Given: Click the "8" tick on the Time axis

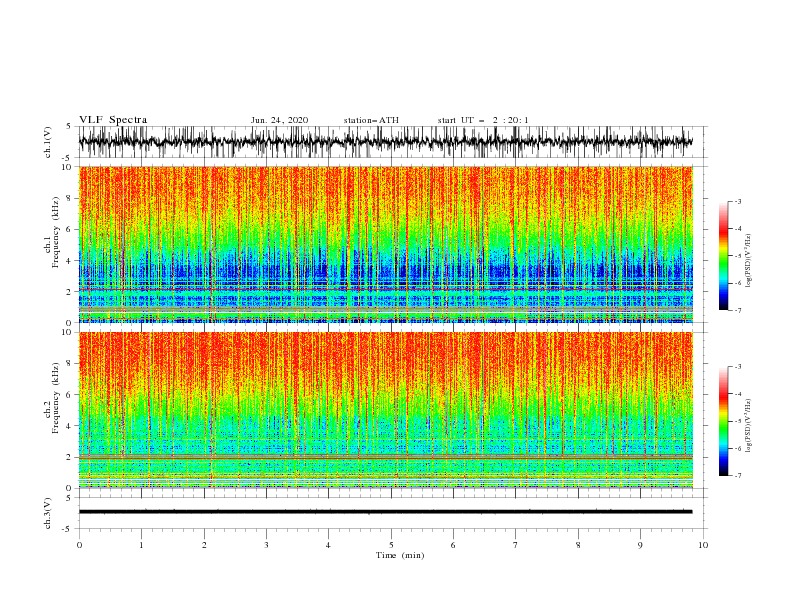Looking at the screenshot, I should [578, 545].
